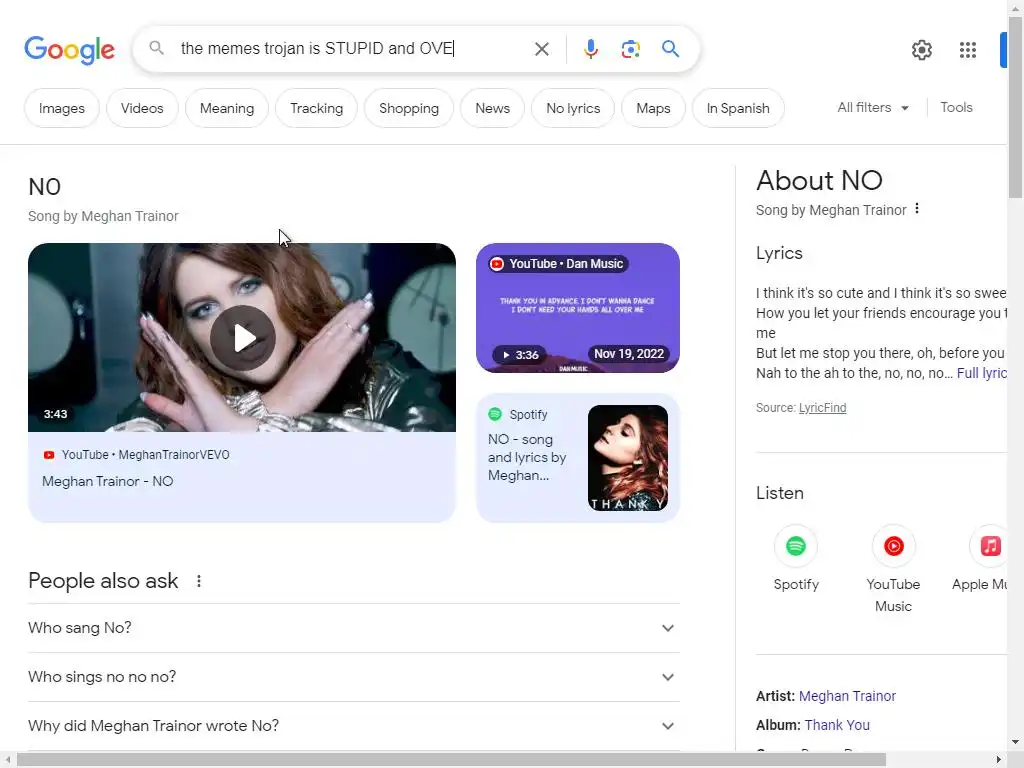This screenshot has width=1024, height=768.
Task: Open the Tools button
Action: click(956, 108)
